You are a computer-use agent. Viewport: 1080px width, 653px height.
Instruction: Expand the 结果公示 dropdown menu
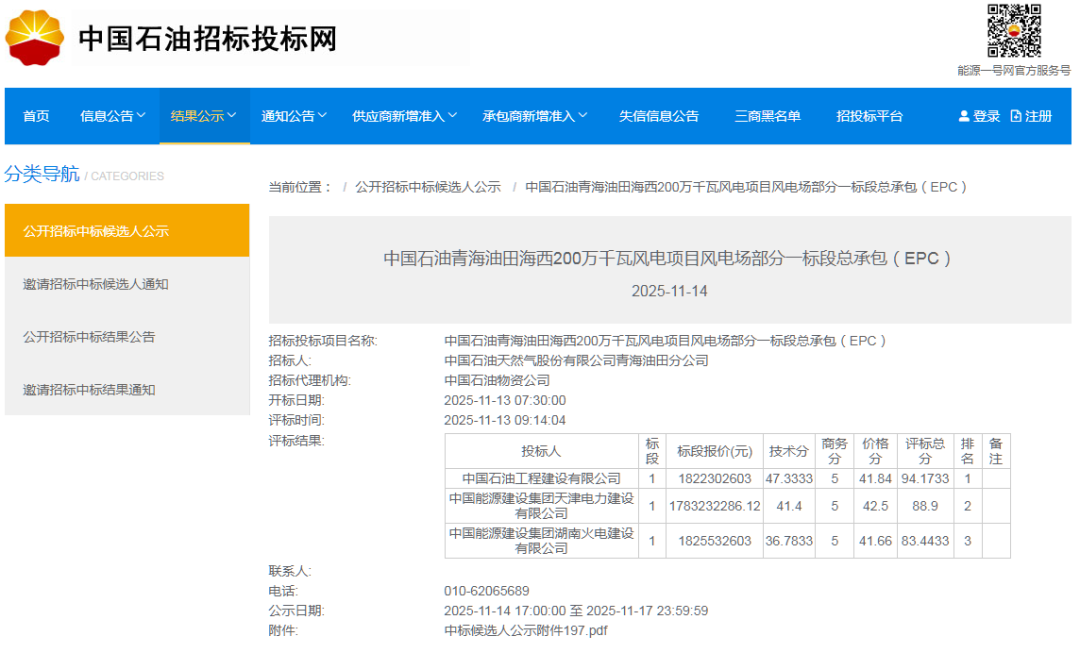(x=204, y=116)
